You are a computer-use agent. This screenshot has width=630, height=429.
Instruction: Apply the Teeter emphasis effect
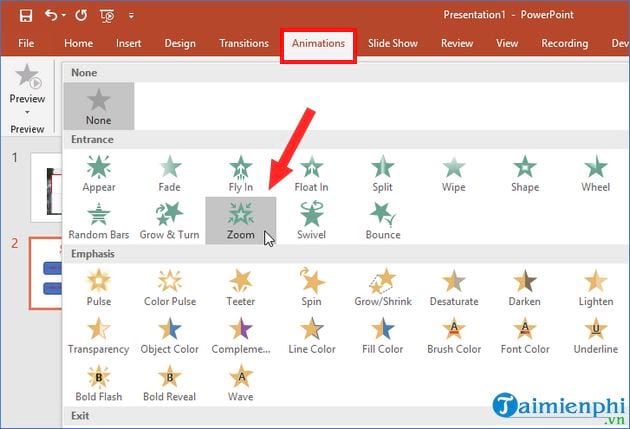241,287
